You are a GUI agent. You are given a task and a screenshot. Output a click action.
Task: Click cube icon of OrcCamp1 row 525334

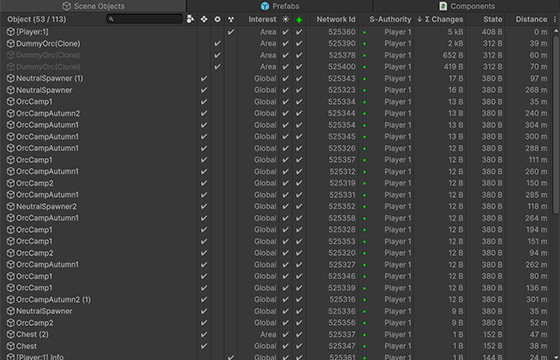(11, 102)
